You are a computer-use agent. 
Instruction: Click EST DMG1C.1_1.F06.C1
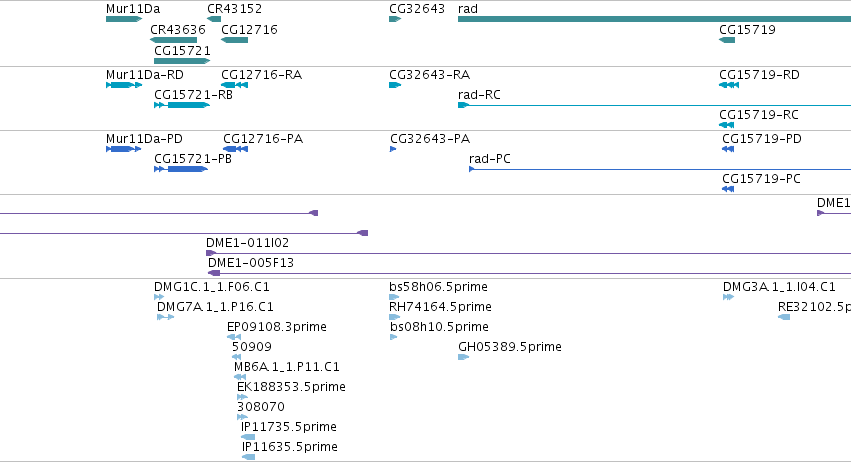(x=212, y=287)
